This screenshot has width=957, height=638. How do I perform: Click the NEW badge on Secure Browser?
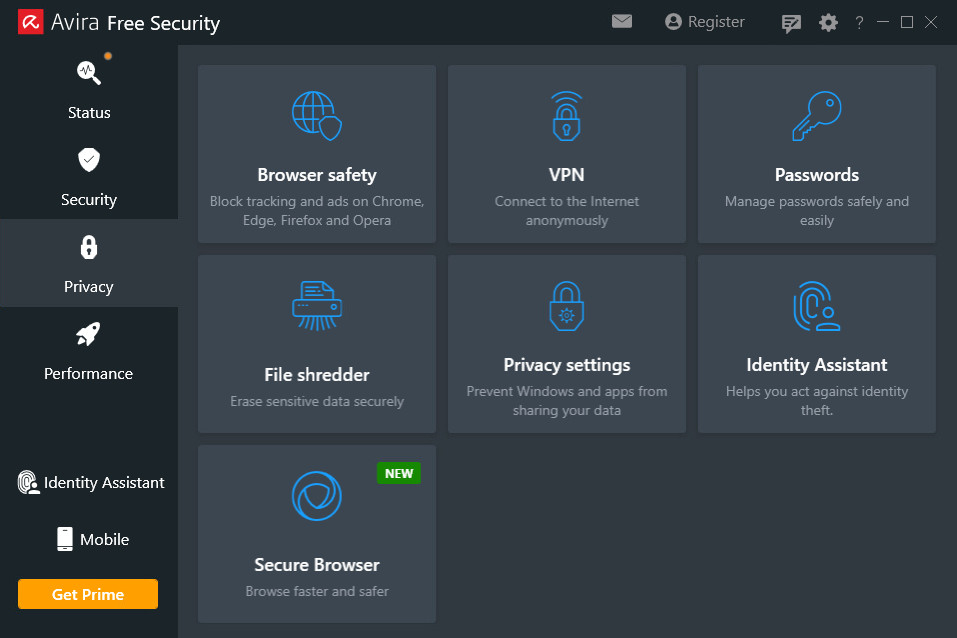(399, 473)
